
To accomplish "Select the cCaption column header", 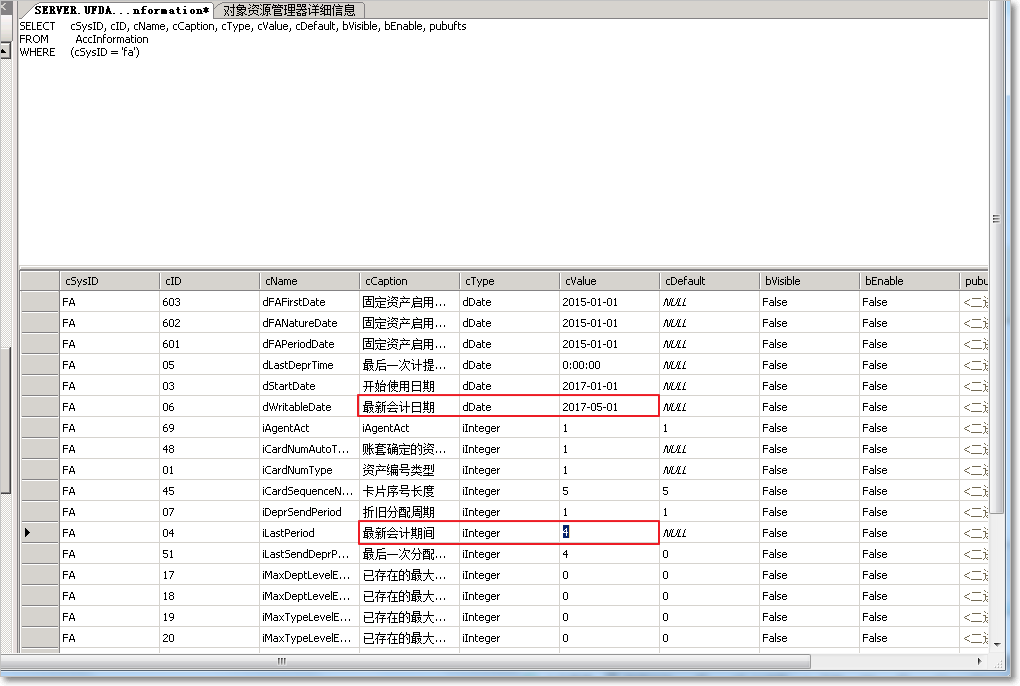I will click(x=408, y=281).
